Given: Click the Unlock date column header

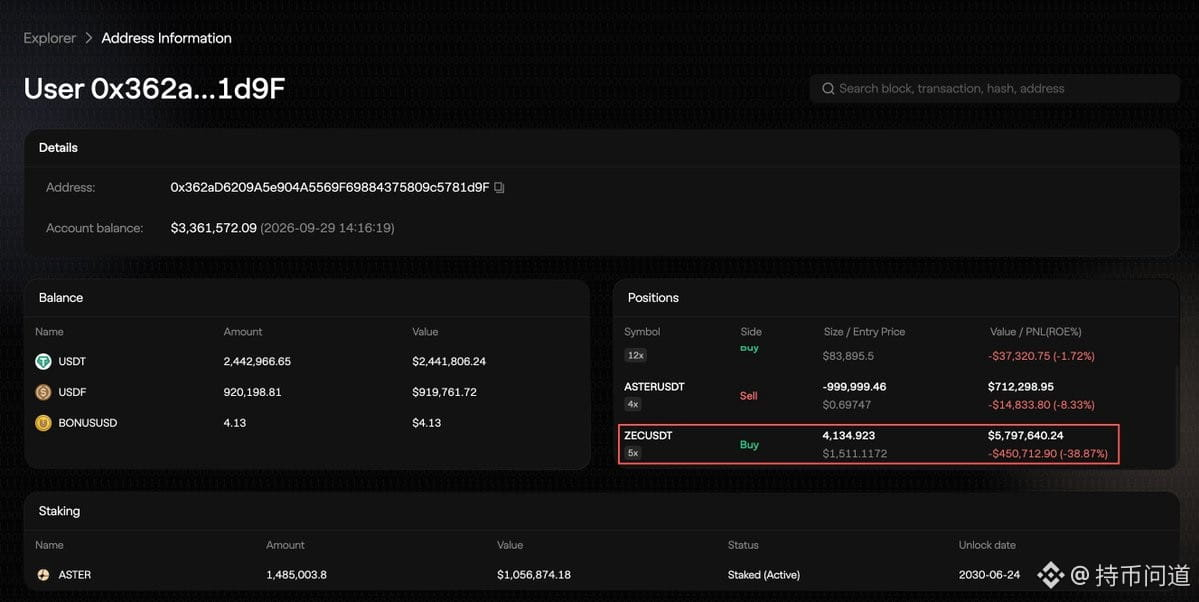Looking at the screenshot, I should 987,545.
